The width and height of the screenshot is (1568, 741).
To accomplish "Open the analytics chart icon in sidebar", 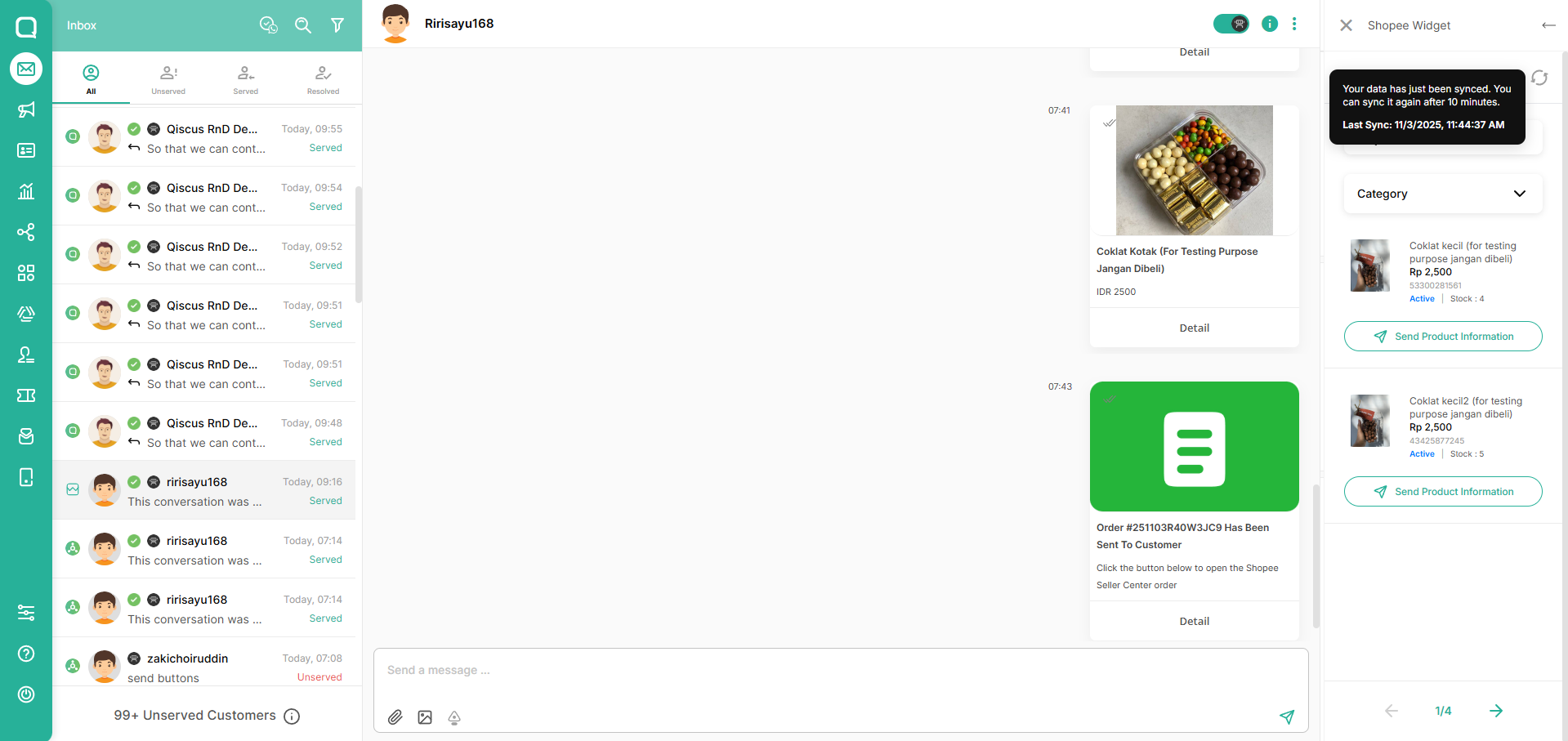I will click(x=26, y=191).
